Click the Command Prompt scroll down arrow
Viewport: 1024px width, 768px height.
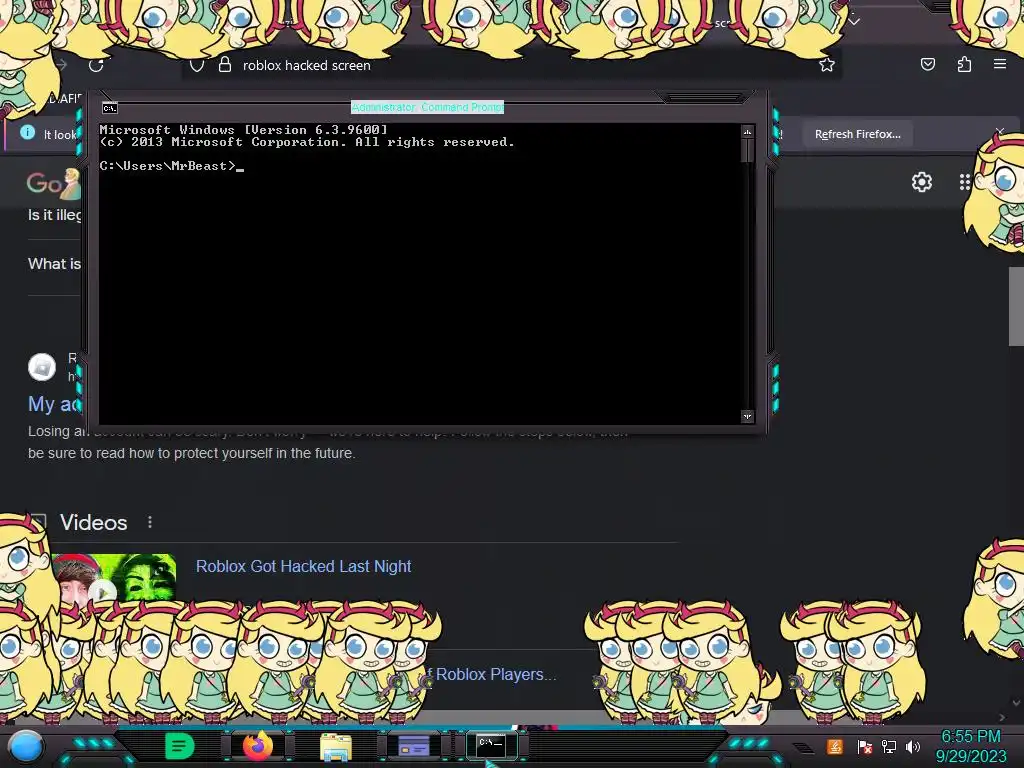pyautogui.click(x=747, y=416)
